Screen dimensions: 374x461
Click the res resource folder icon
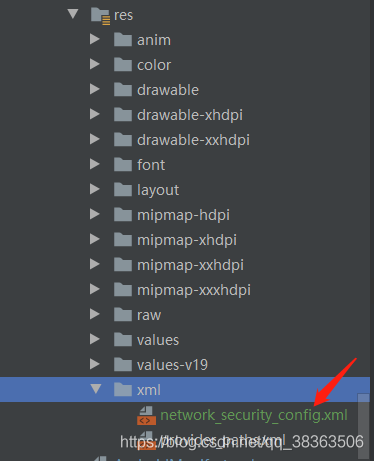pos(100,16)
